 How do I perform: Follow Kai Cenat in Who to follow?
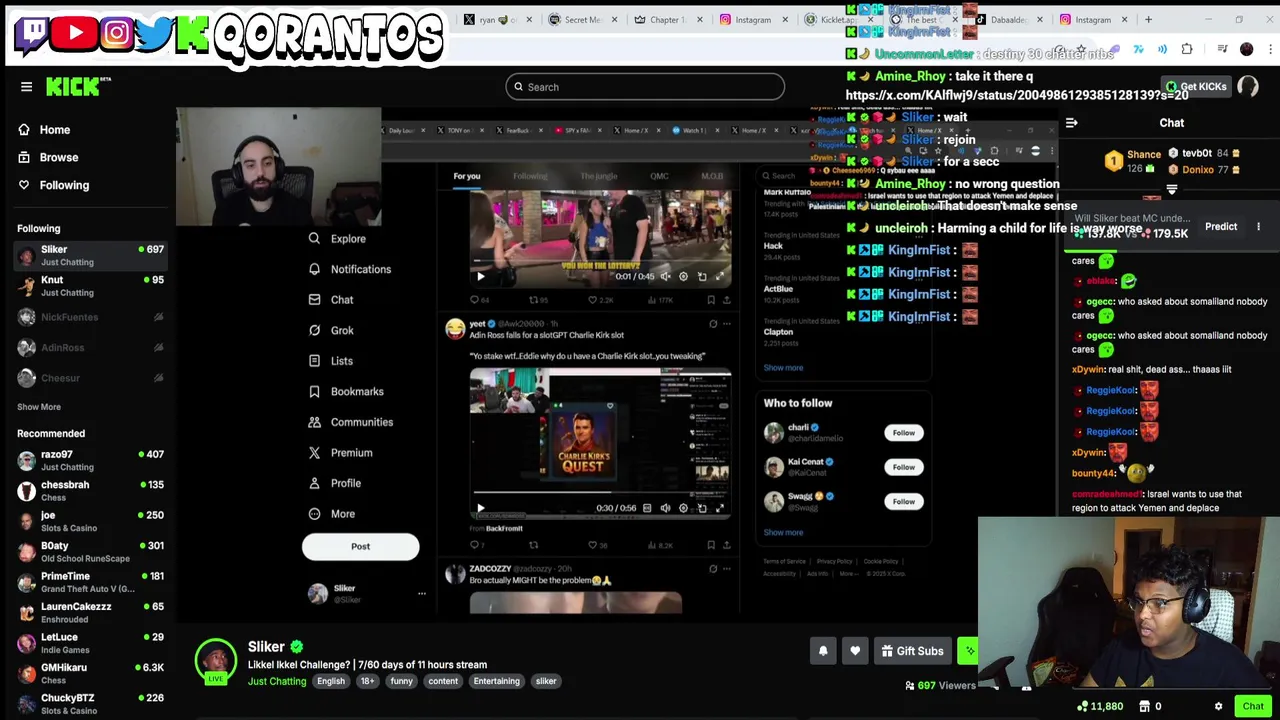point(903,467)
